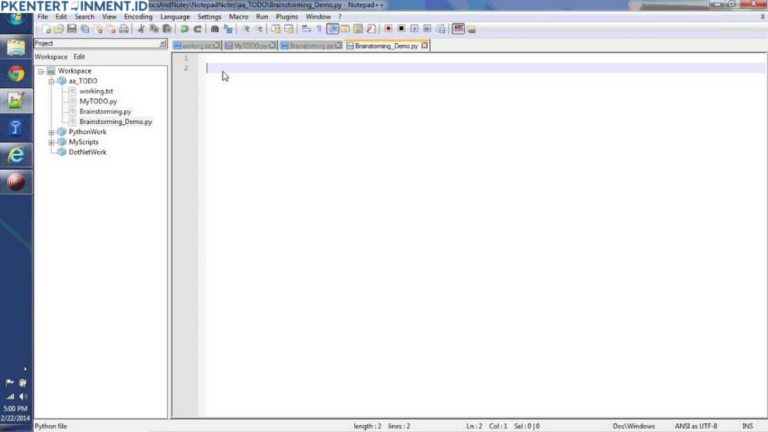This screenshot has width=768, height=432.
Task: Click the macro Playback icon
Action: click(414, 29)
